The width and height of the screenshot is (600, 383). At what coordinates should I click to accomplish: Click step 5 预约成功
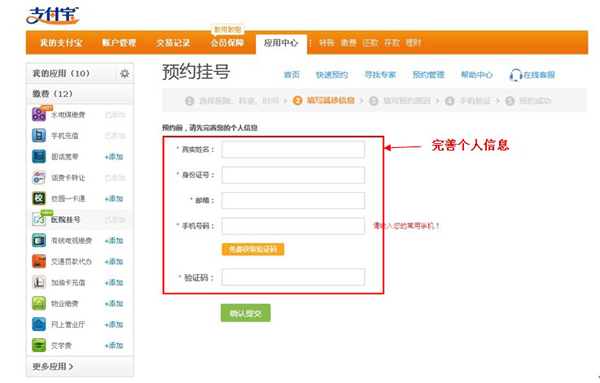coord(528,101)
